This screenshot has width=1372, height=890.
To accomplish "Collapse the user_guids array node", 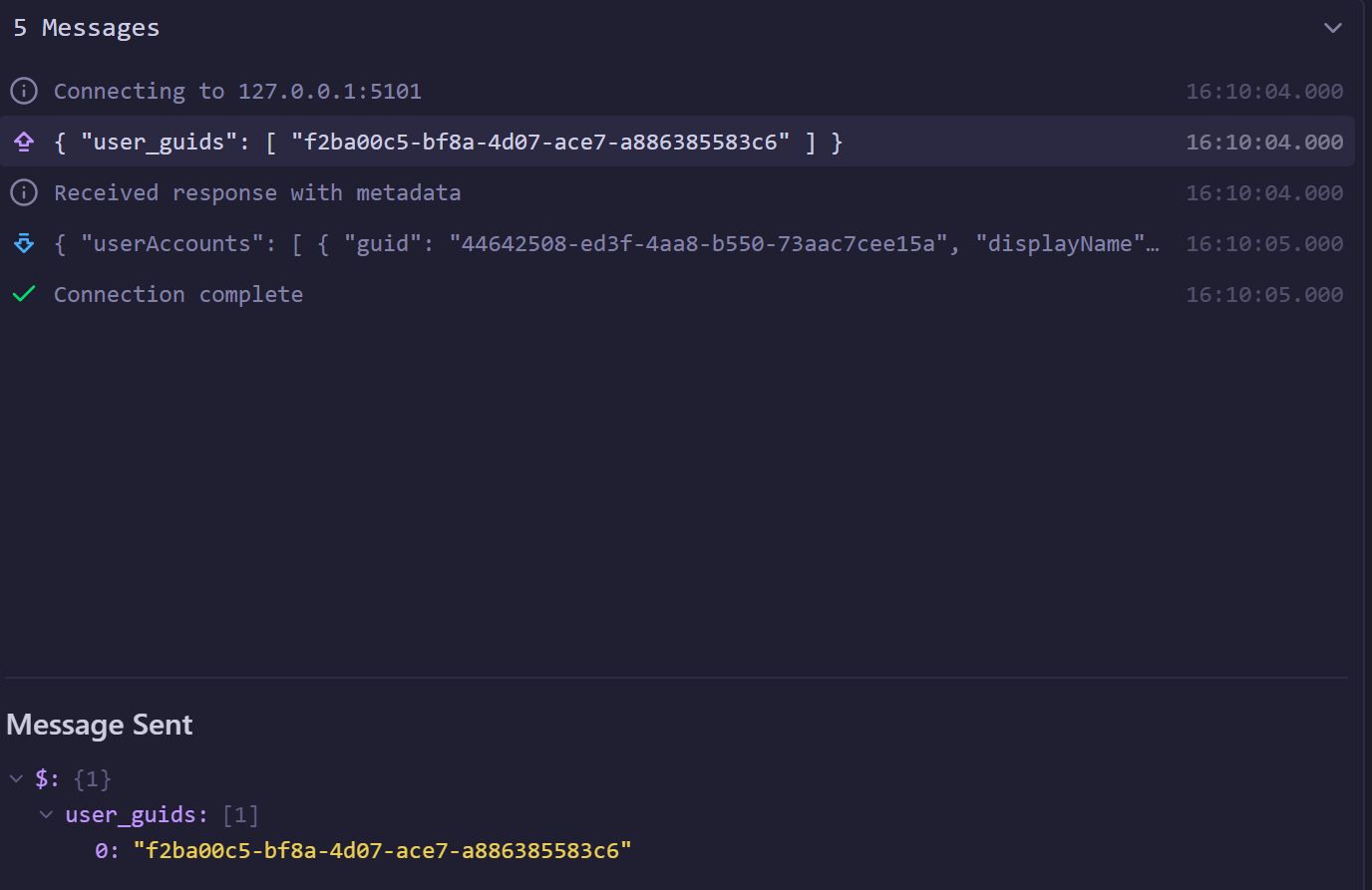I will click(46, 814).
